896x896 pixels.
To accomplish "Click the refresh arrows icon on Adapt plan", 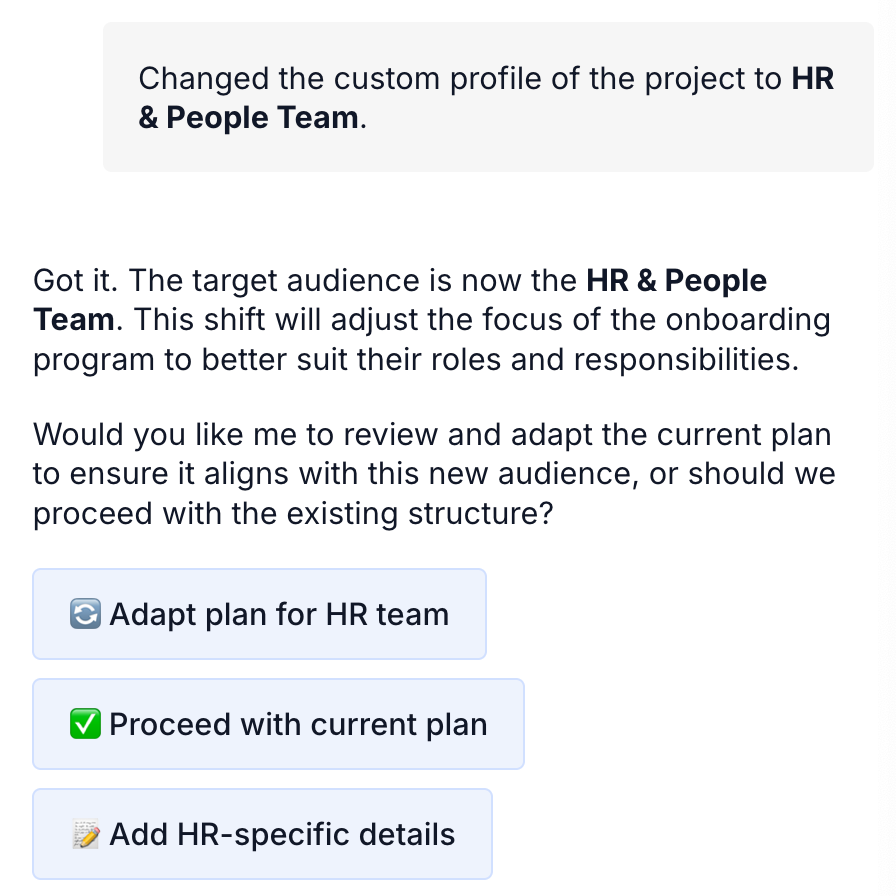I will pyautogui.click(x=85, y=614).
